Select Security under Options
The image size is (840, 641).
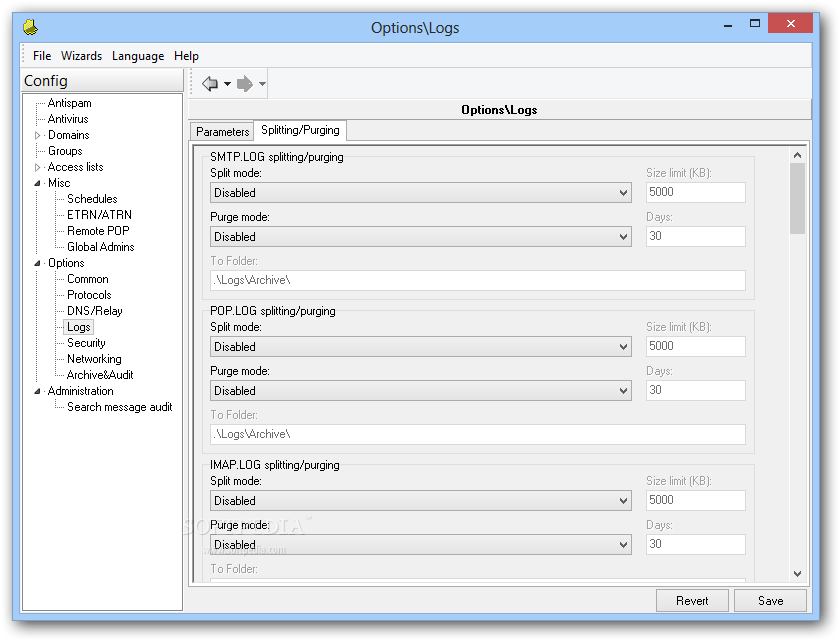[86, 343]
